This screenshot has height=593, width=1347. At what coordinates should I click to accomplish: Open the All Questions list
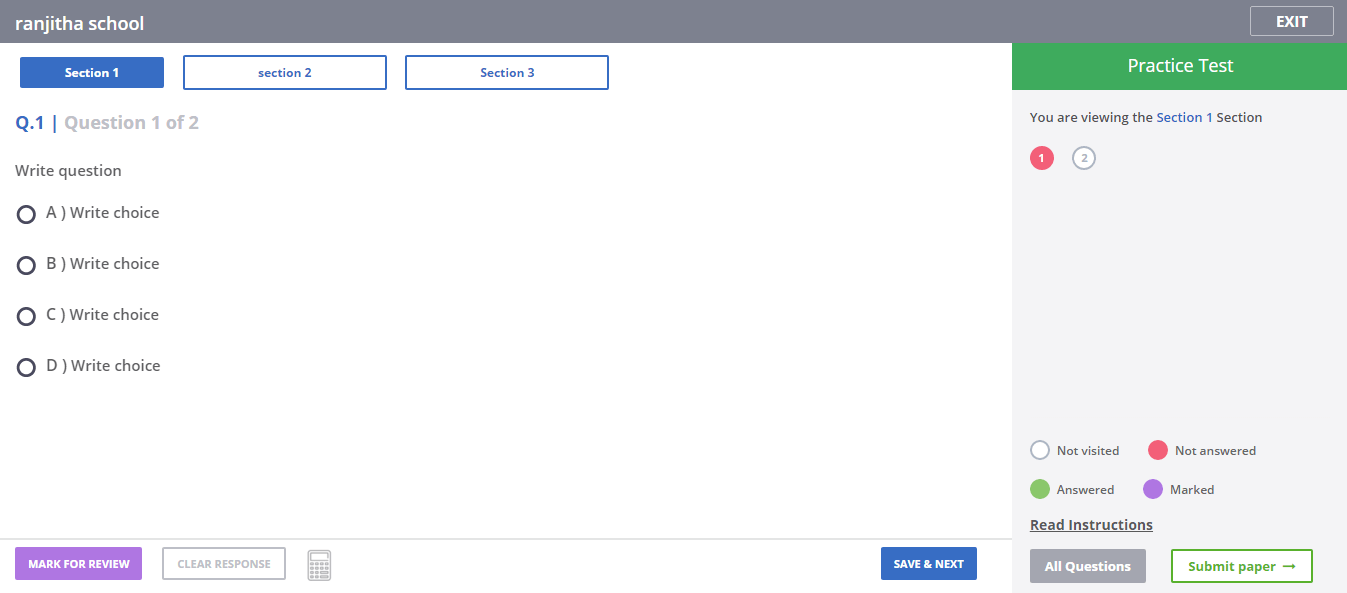tap(1088, 566)
